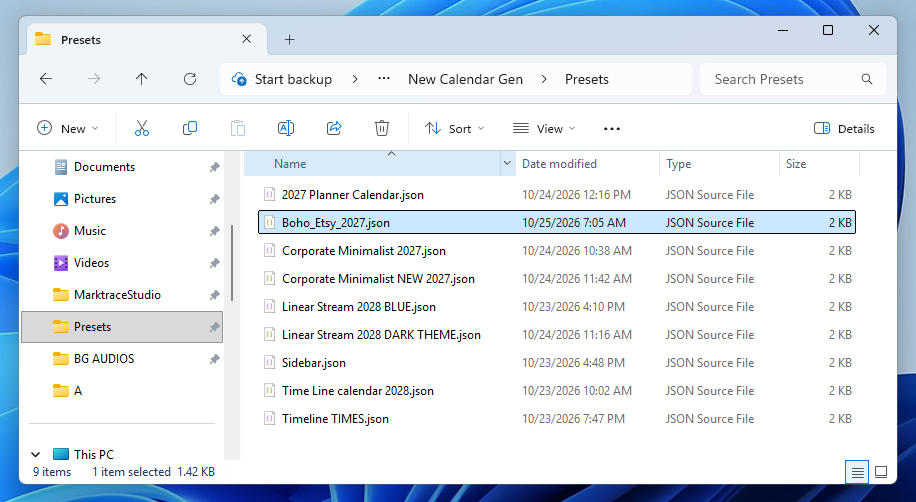Click the Copy icon in toolbar
The image size is (916, 502).
[190, 129]
